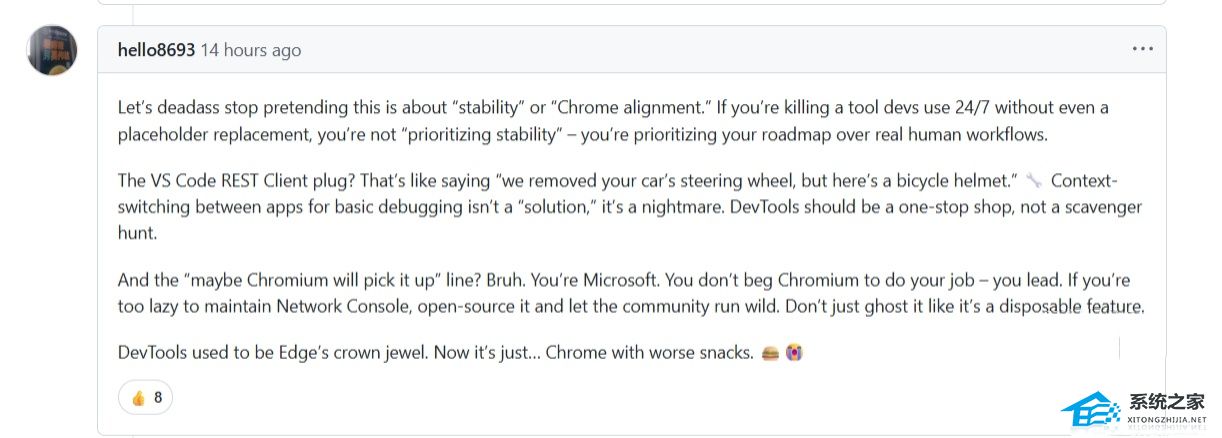Click the comment header bar's empty area
The width and height of the screenshot is (1222, 438).
coord(700,50)
